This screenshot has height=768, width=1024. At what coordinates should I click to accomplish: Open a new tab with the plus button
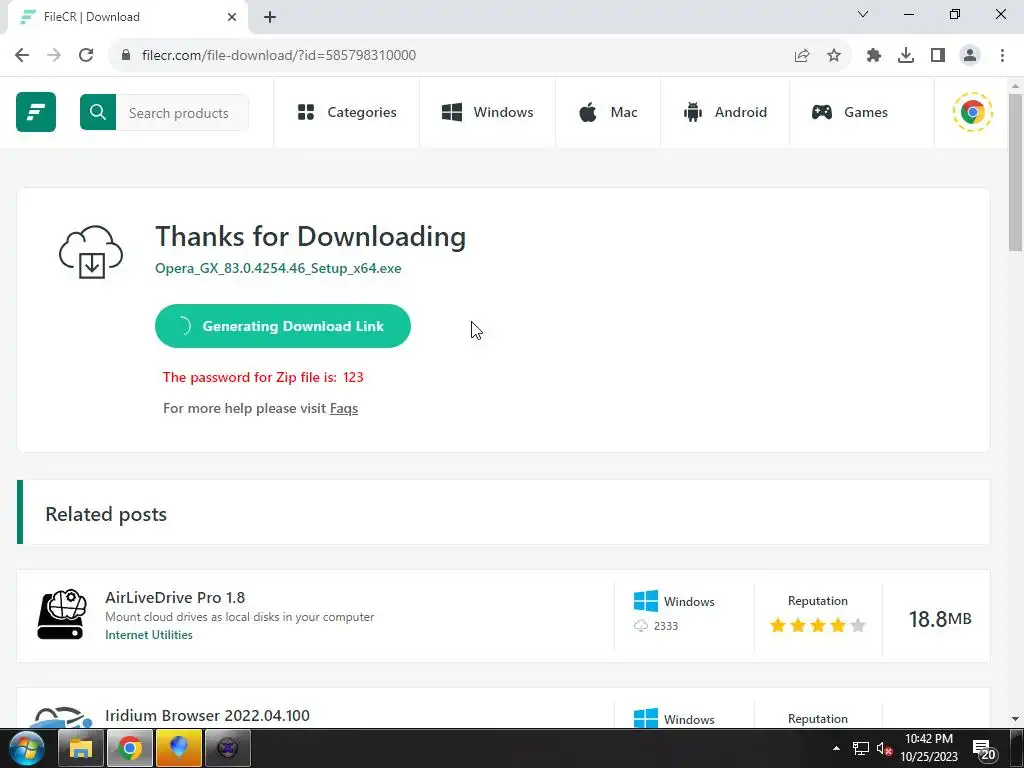[270, 18]
